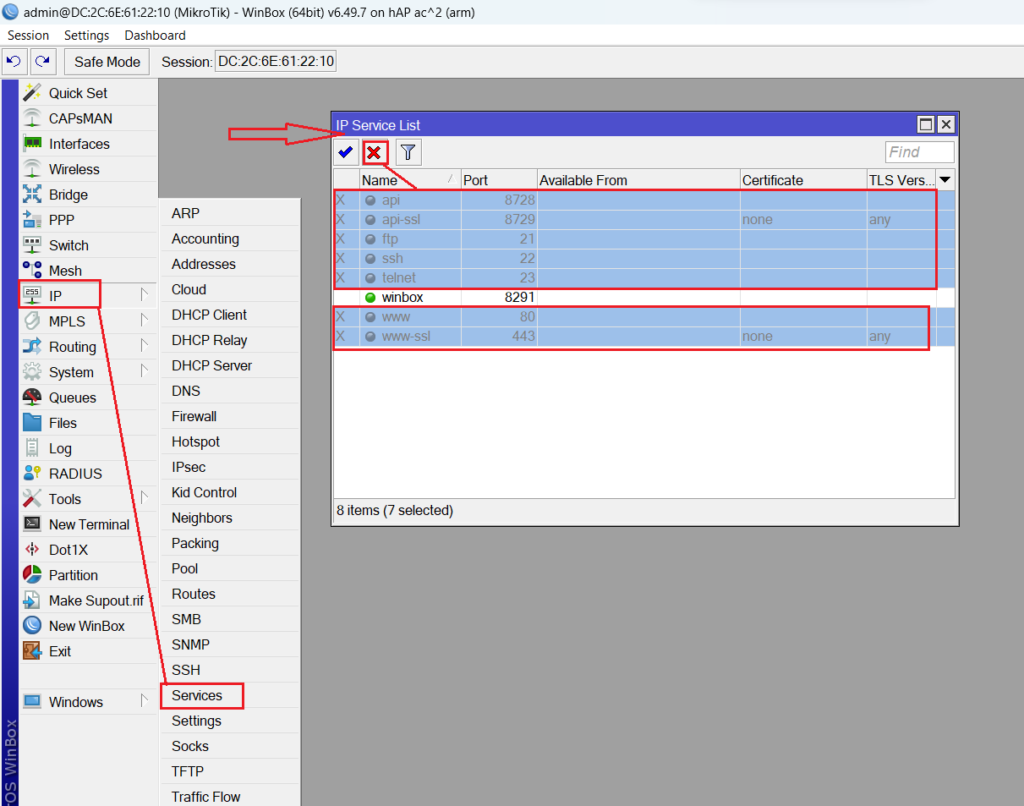1024x806 pixels.
Task: Open the Session menu
Action: point(28,35)
